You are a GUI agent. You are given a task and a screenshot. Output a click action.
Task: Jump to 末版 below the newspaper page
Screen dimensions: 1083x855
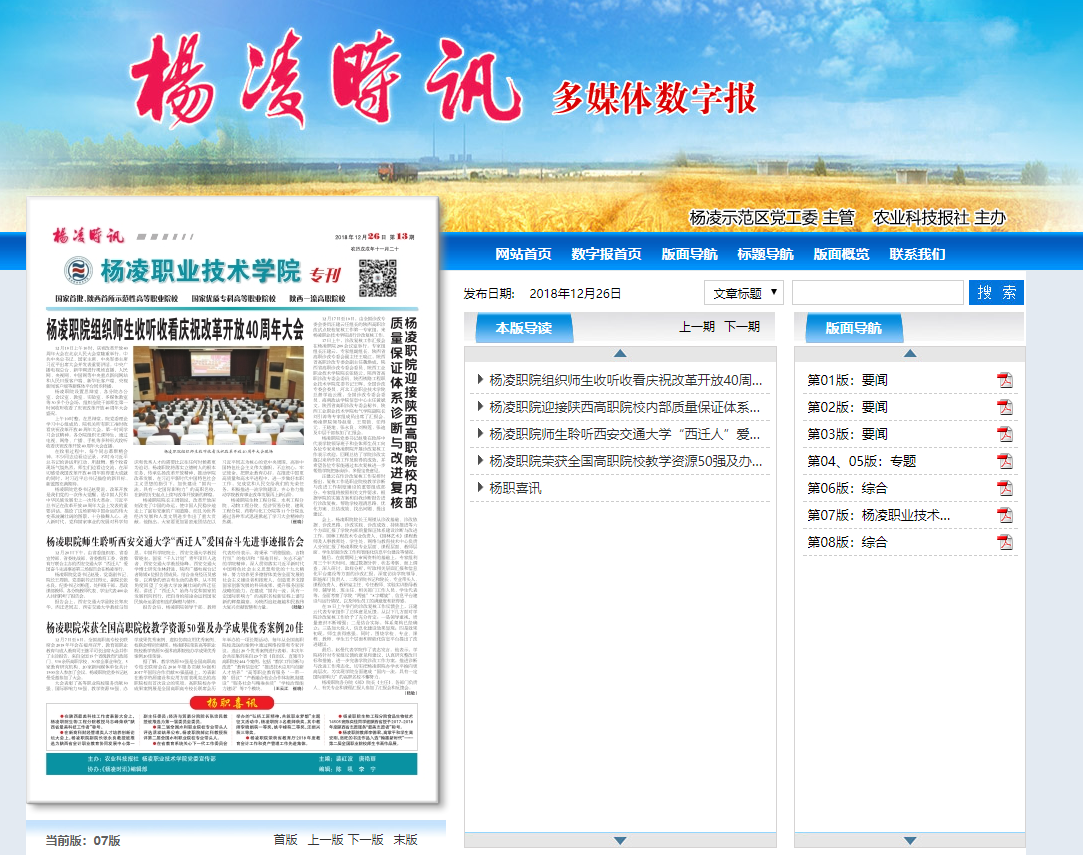[405, 840]
